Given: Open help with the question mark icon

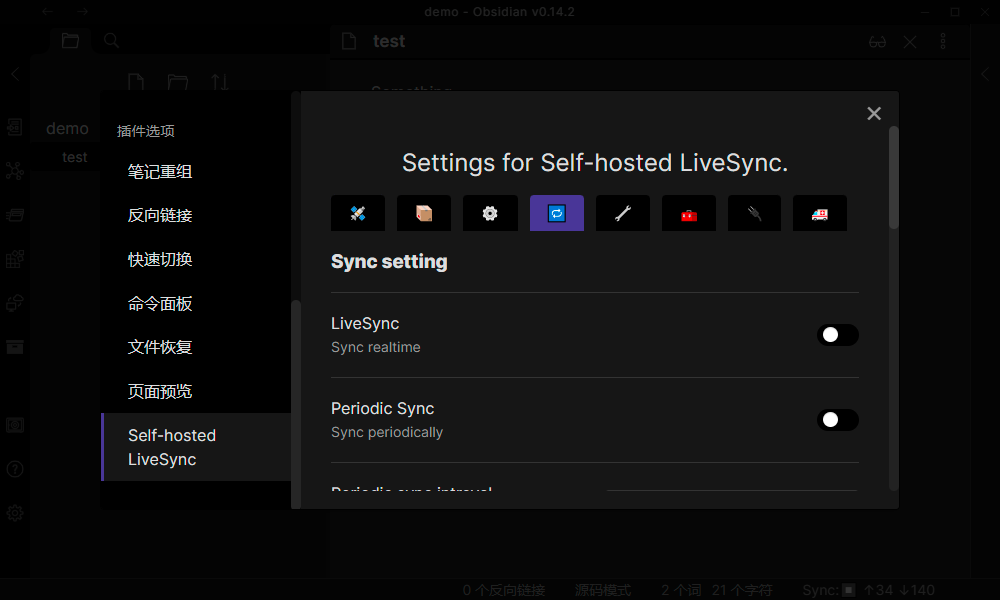Looking at the screenshot, I should coord(15,469).
